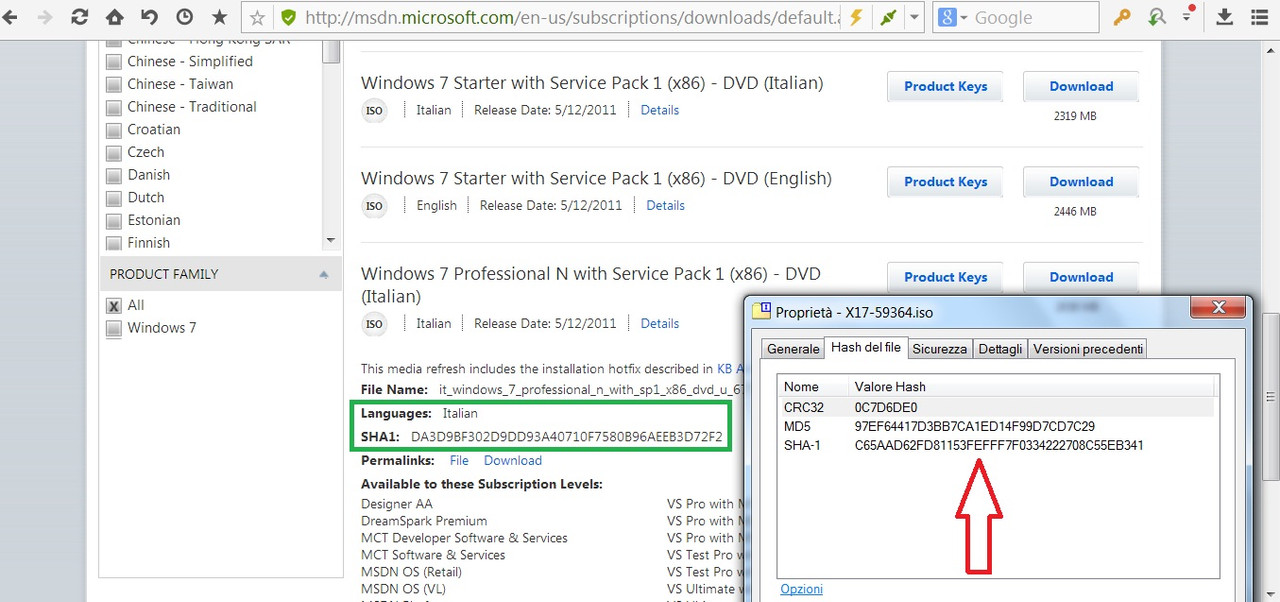Click the Proprietà dialog title icon
The width and height of the screenshot is (1280, 602).
(763, 311)
